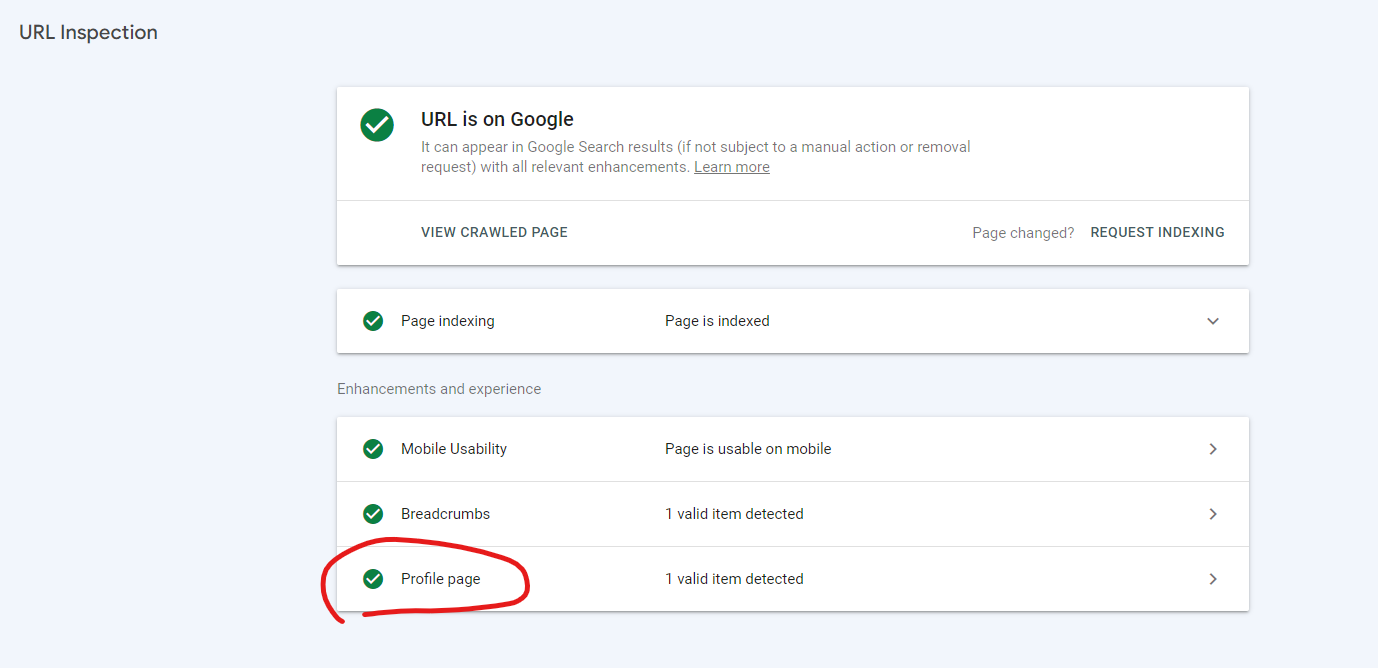Expand the Page indexing section chevron
The height and width of the screenshot is (668, 1378).
coord(1212,321)
